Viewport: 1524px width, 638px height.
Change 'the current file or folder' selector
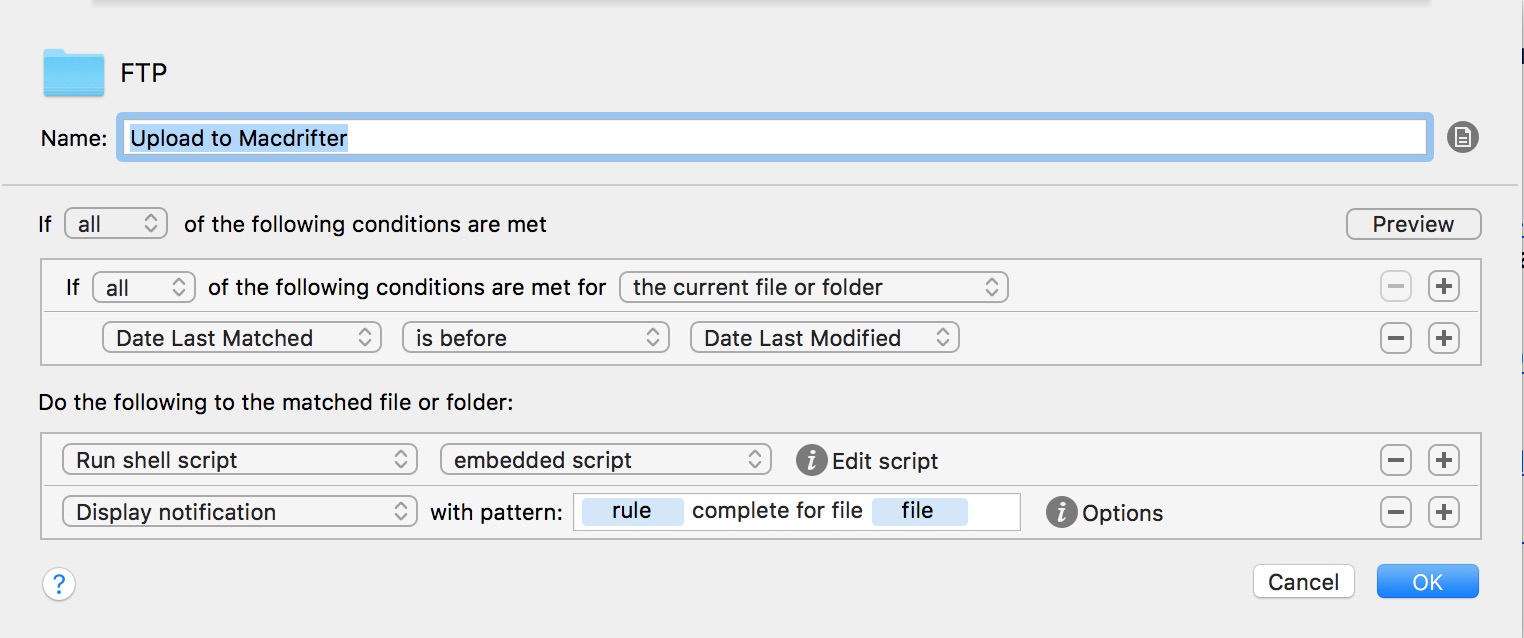[x=813, y=287]
